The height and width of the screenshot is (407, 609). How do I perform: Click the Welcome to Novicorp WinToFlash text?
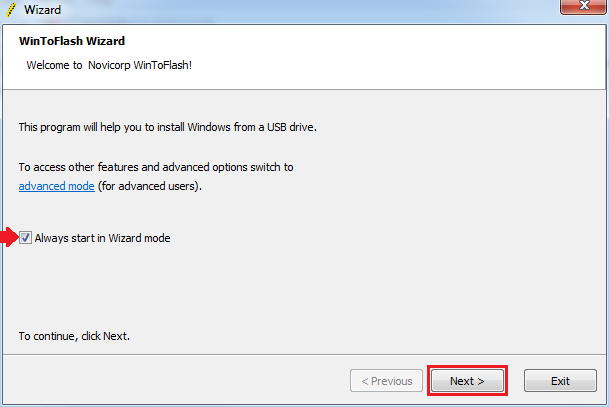(109, 65)
